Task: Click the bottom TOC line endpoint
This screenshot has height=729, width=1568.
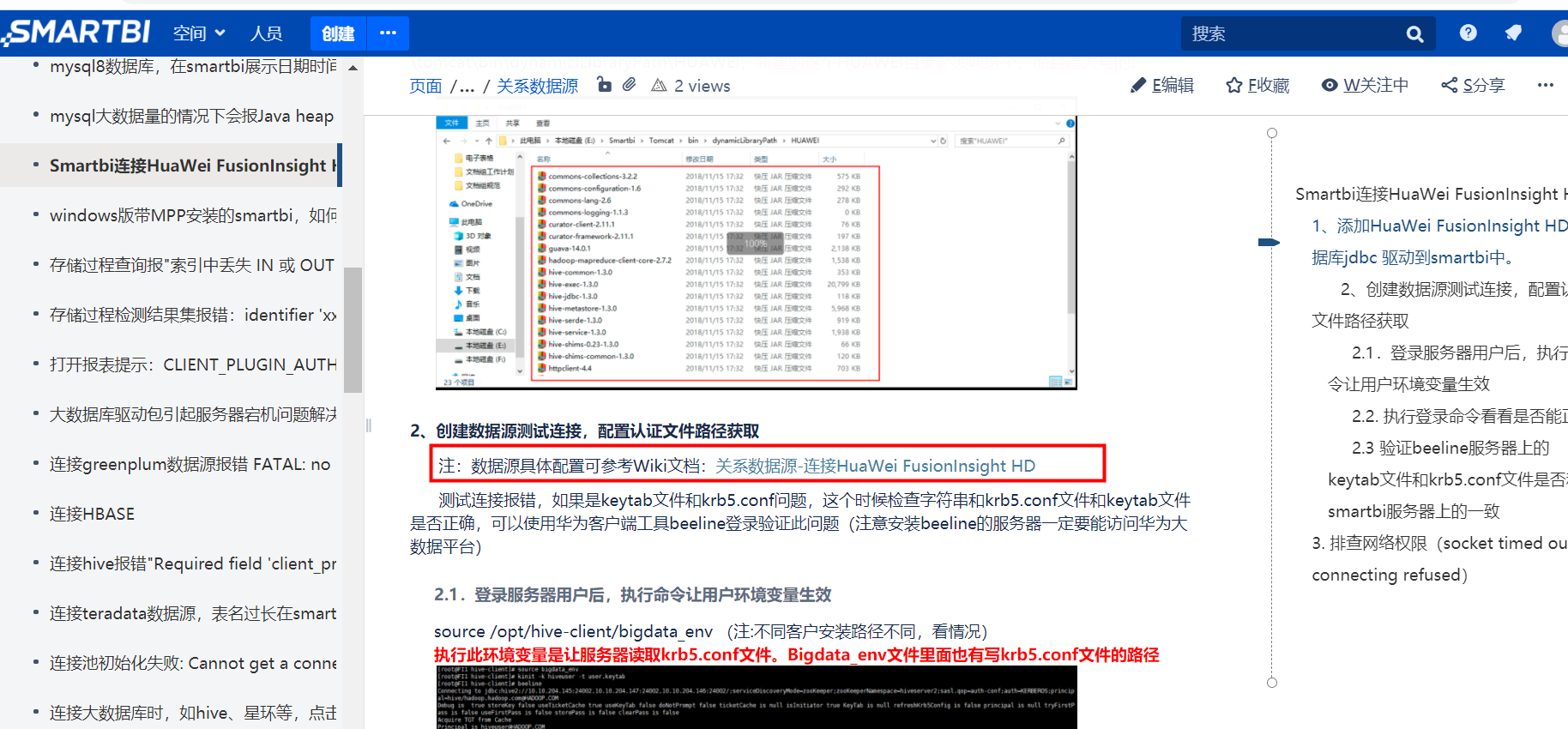Action: click(1272, 683)
